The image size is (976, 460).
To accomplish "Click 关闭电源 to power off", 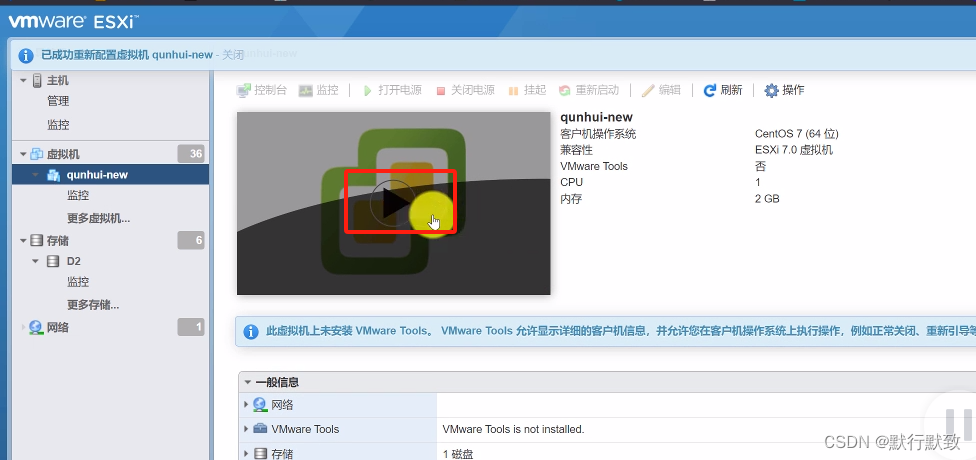I will click(x=465, y=90).
